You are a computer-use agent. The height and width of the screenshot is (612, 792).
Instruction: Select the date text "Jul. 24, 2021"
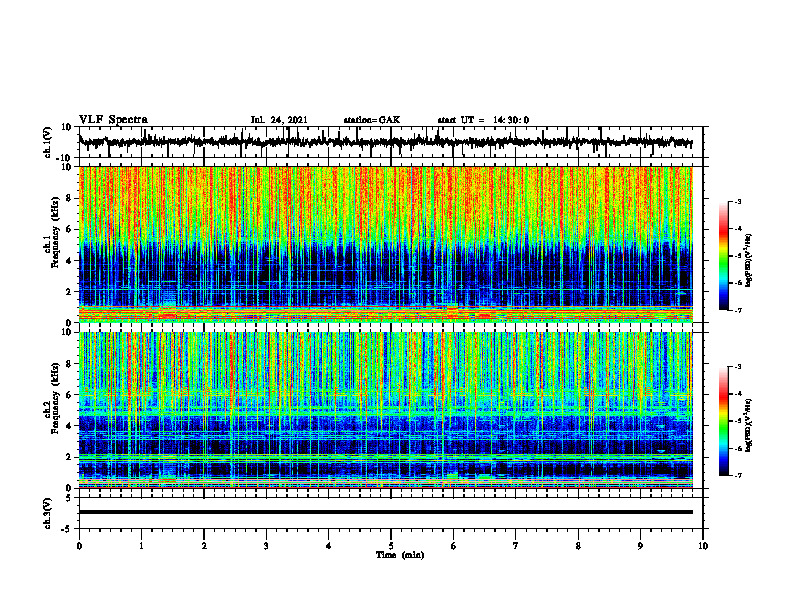tap(279, 120)
